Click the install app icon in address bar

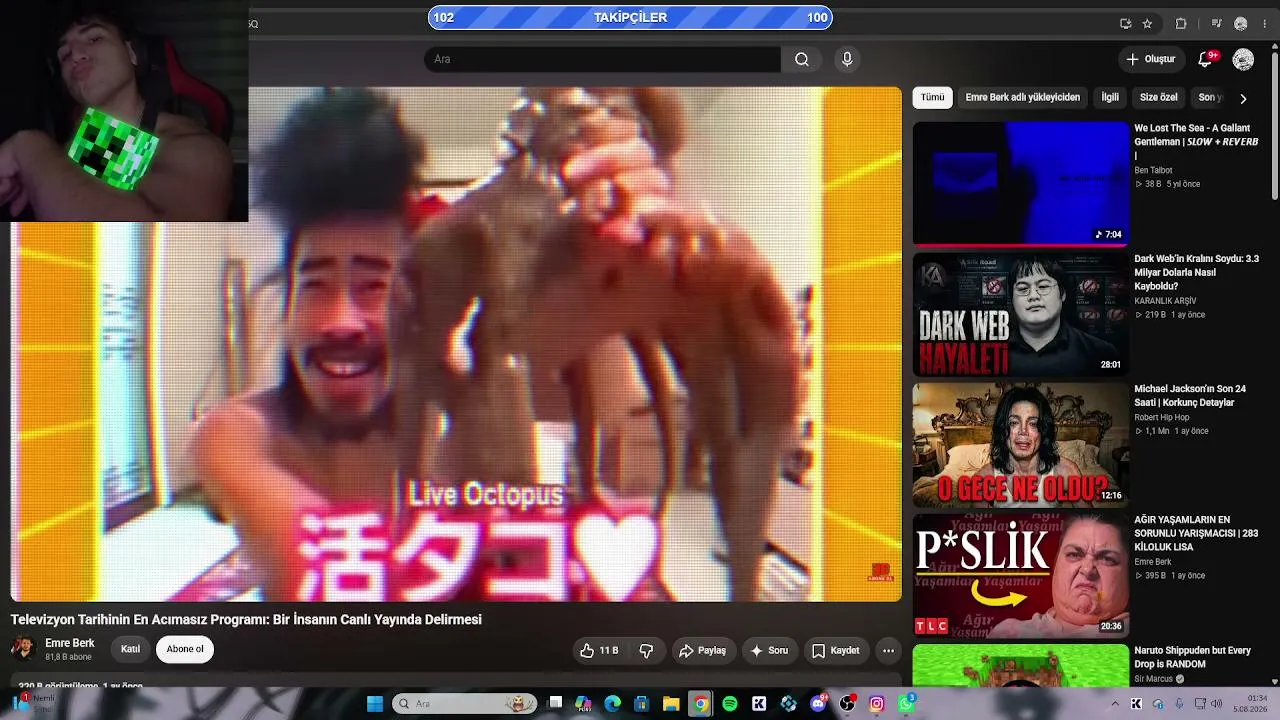coord(1126,23)
